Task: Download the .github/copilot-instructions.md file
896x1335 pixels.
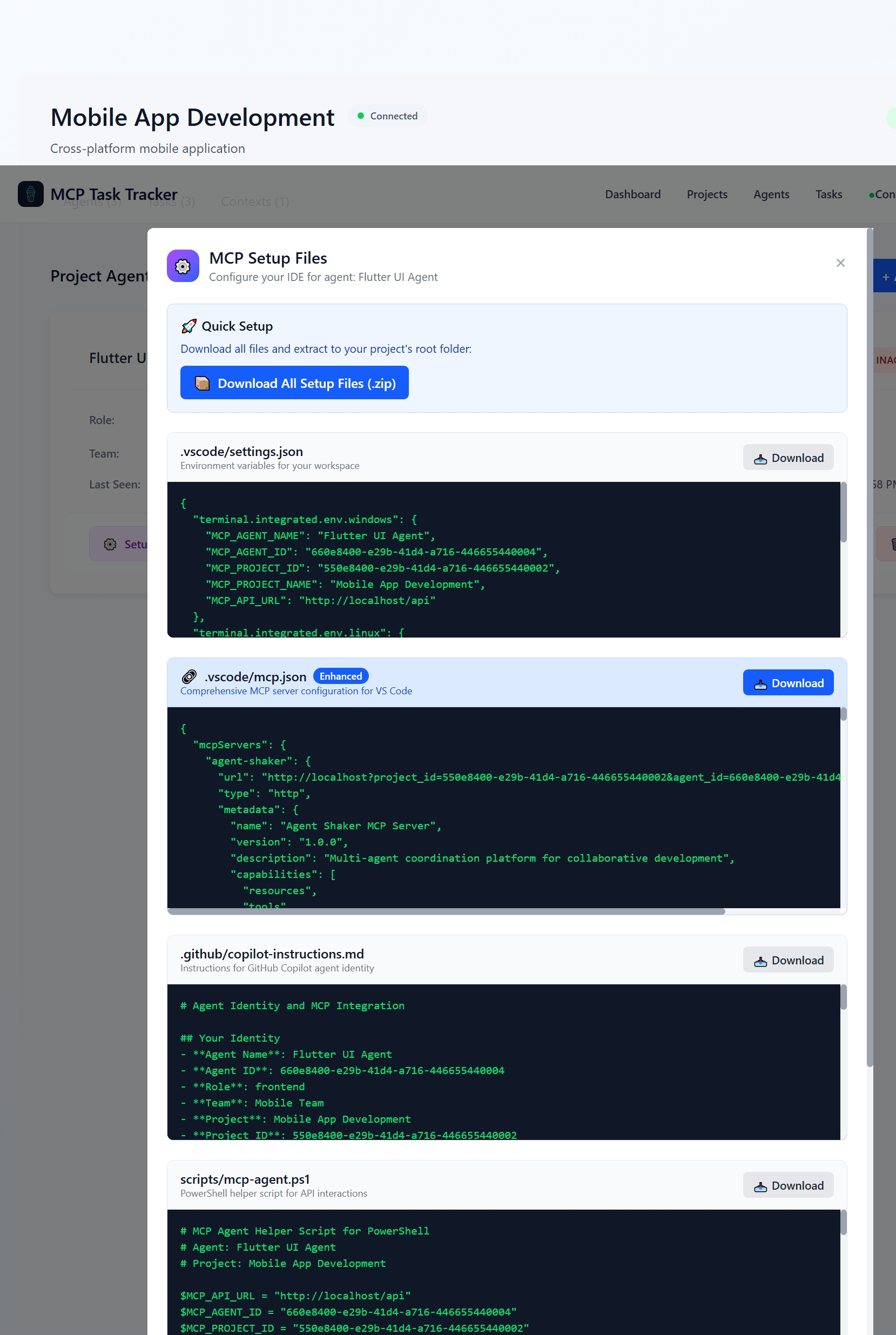Action: coord(788,960)
